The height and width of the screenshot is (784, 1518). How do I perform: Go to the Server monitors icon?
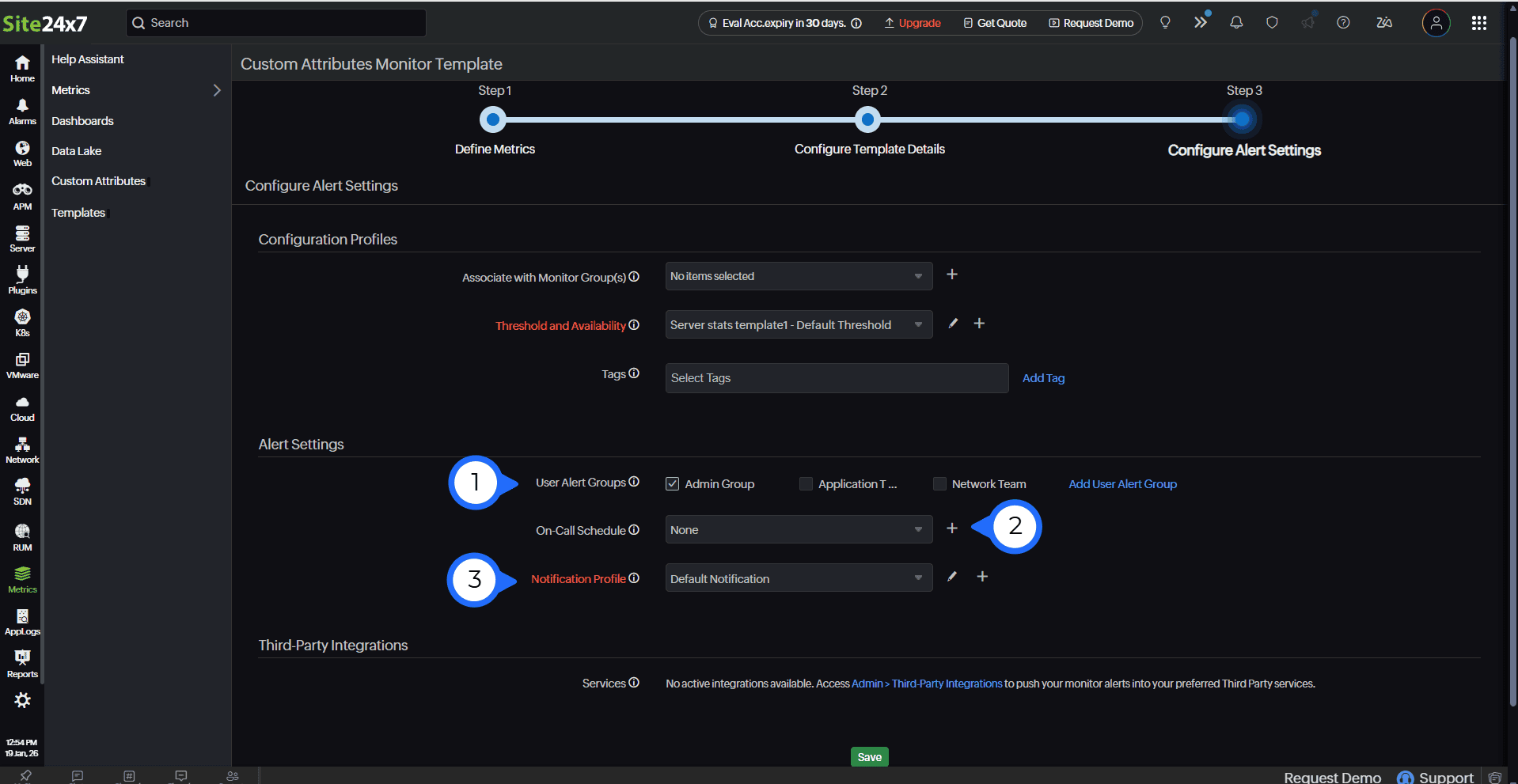[22, 239]
